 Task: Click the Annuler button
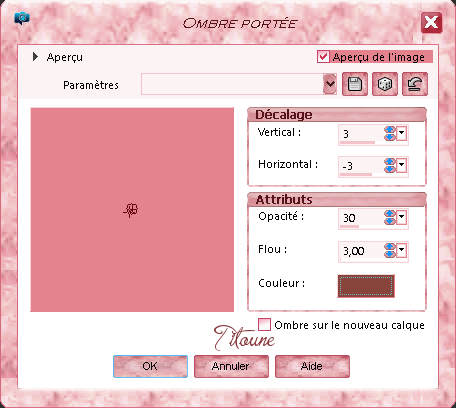pos(231,366)
